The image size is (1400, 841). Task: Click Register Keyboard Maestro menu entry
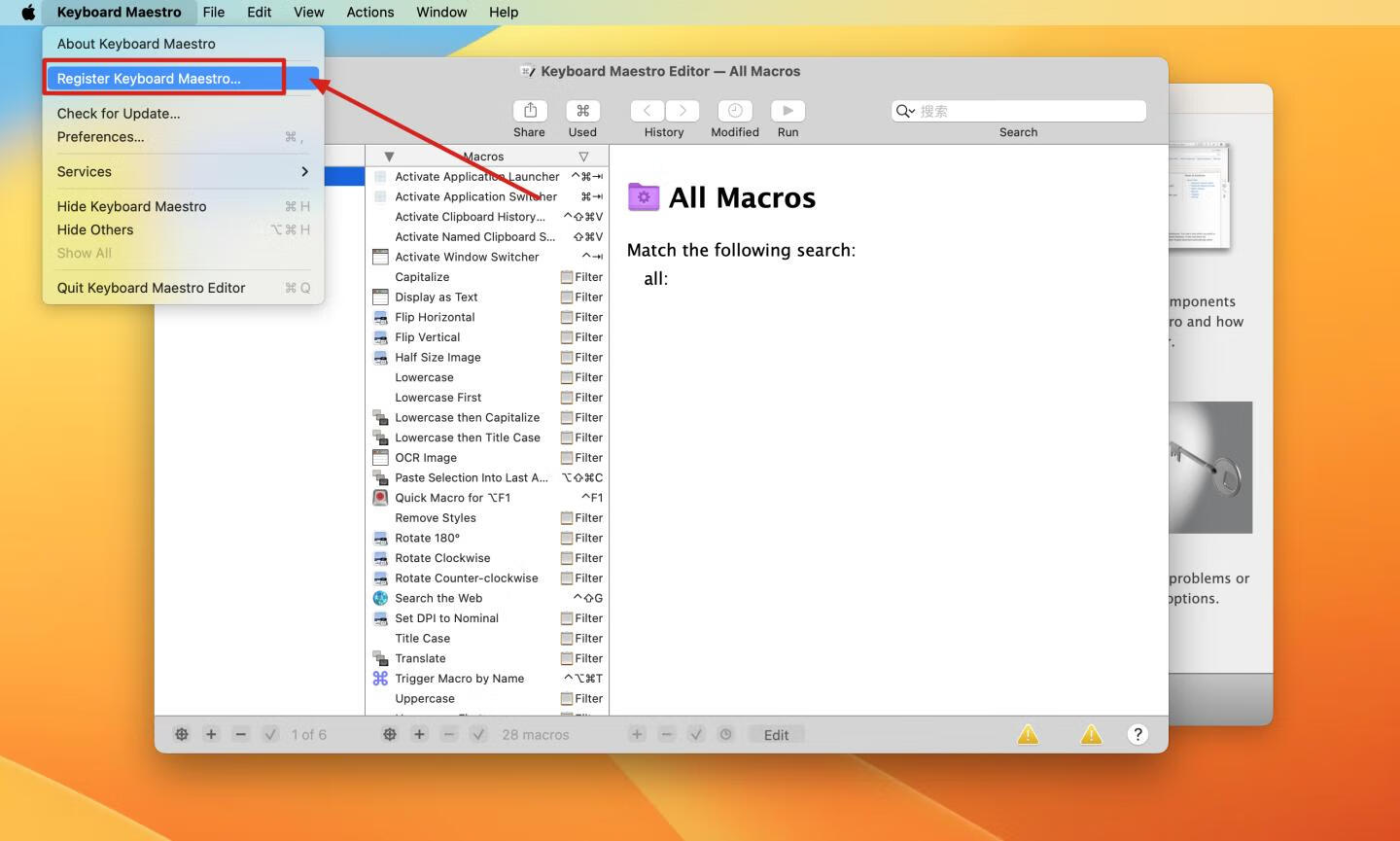tap(183, 79)
